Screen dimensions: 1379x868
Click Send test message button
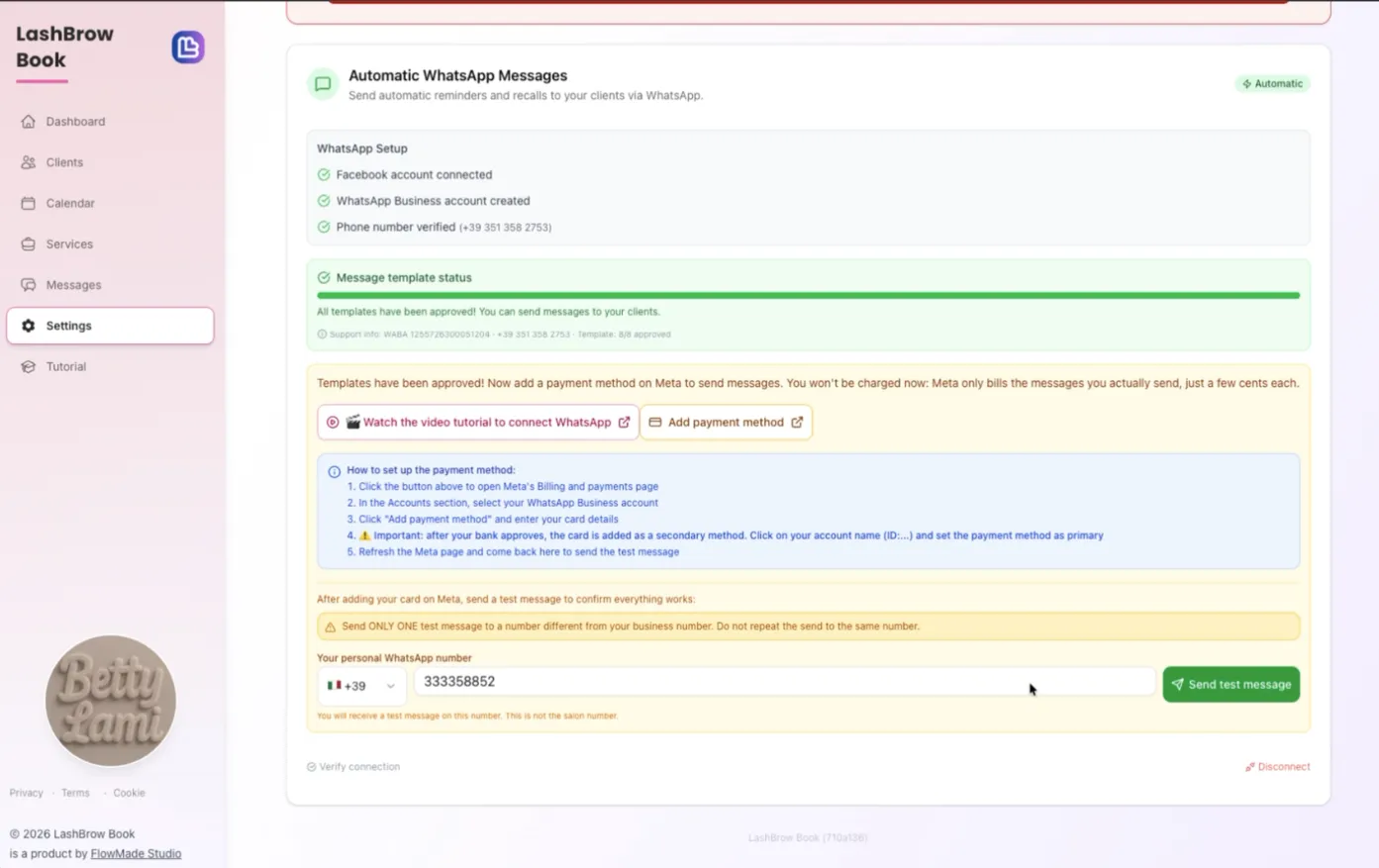pyautogui.click(x=1231, y=684)
